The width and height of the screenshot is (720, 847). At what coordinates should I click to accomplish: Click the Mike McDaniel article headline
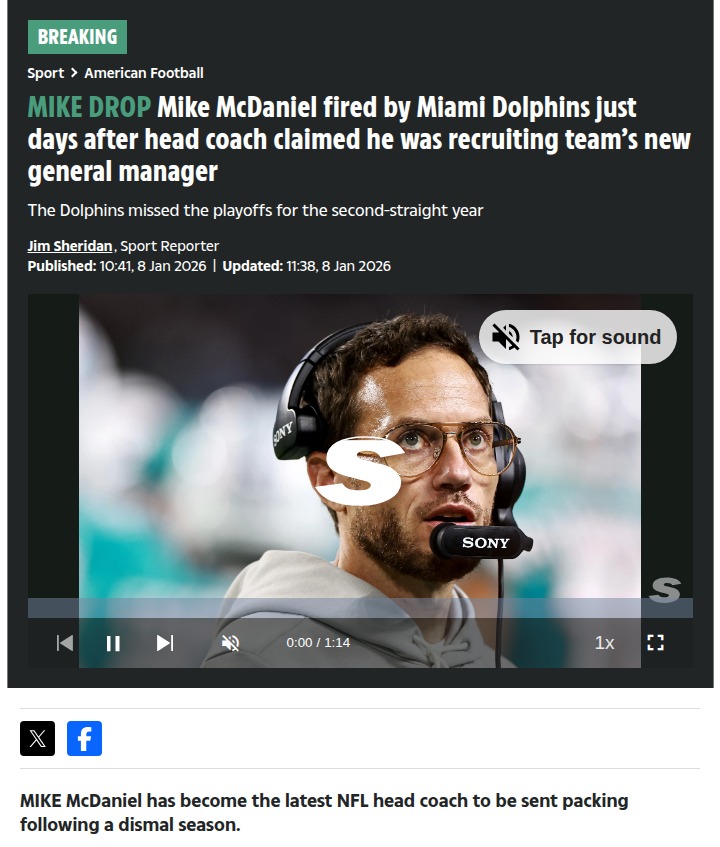(x=359, y=139)
